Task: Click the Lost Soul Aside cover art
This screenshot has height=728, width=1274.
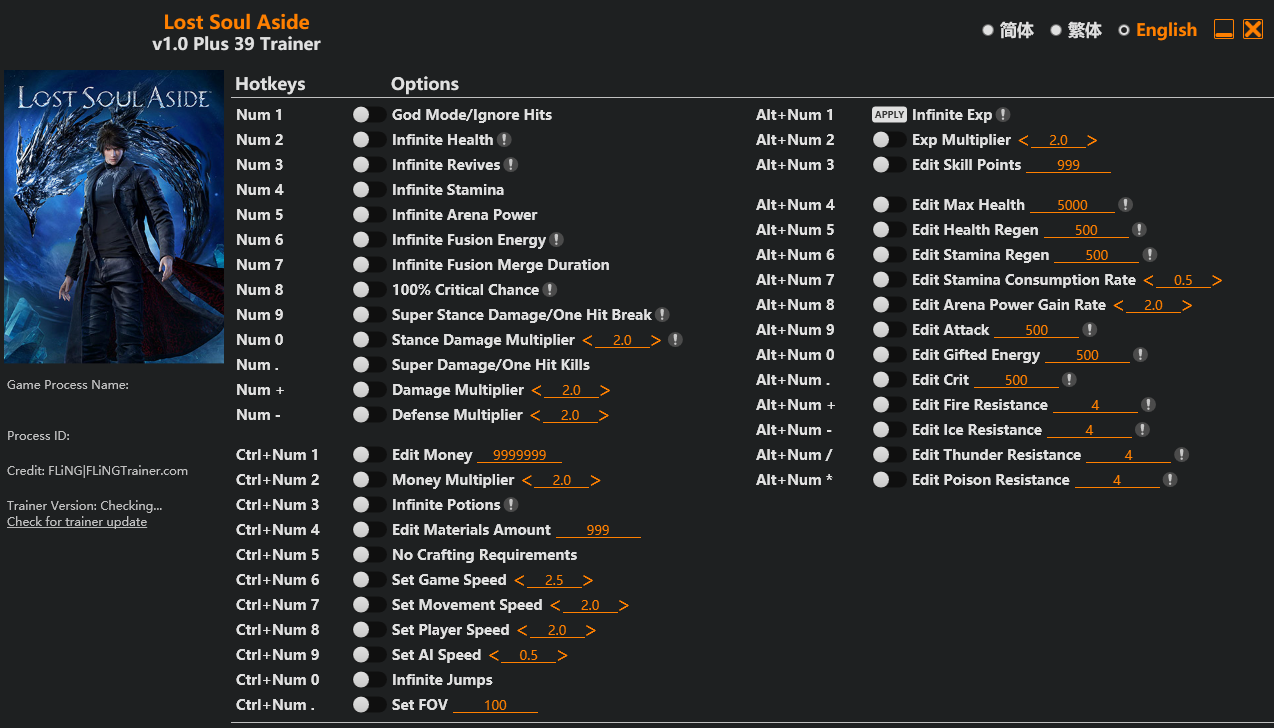Action: coord(114,217)
